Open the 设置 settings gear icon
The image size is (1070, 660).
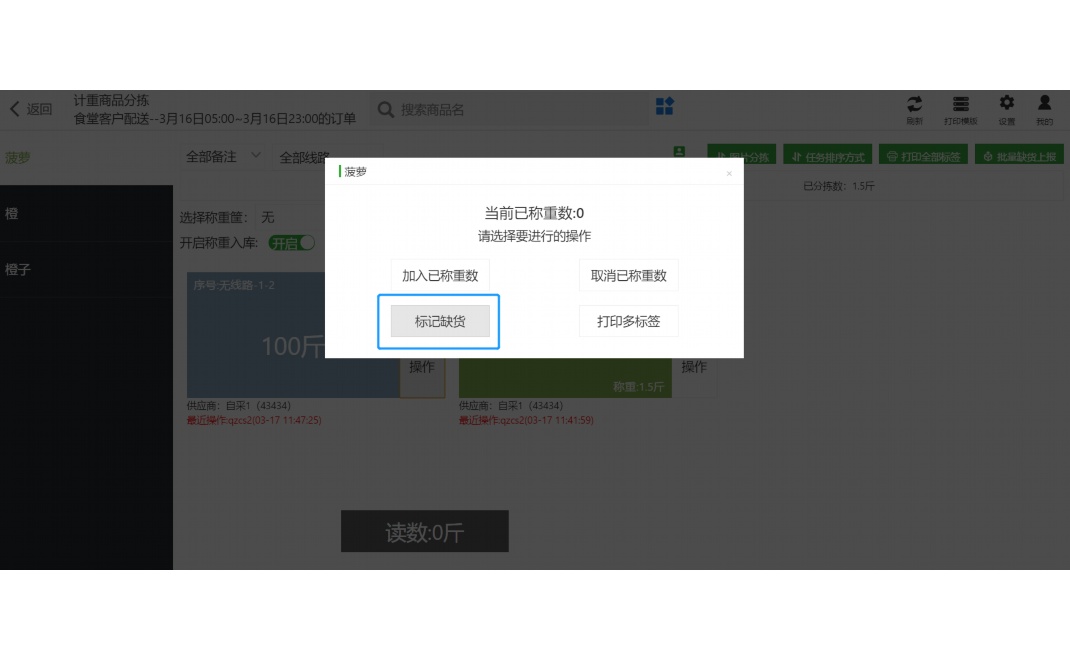(1006, 108)
